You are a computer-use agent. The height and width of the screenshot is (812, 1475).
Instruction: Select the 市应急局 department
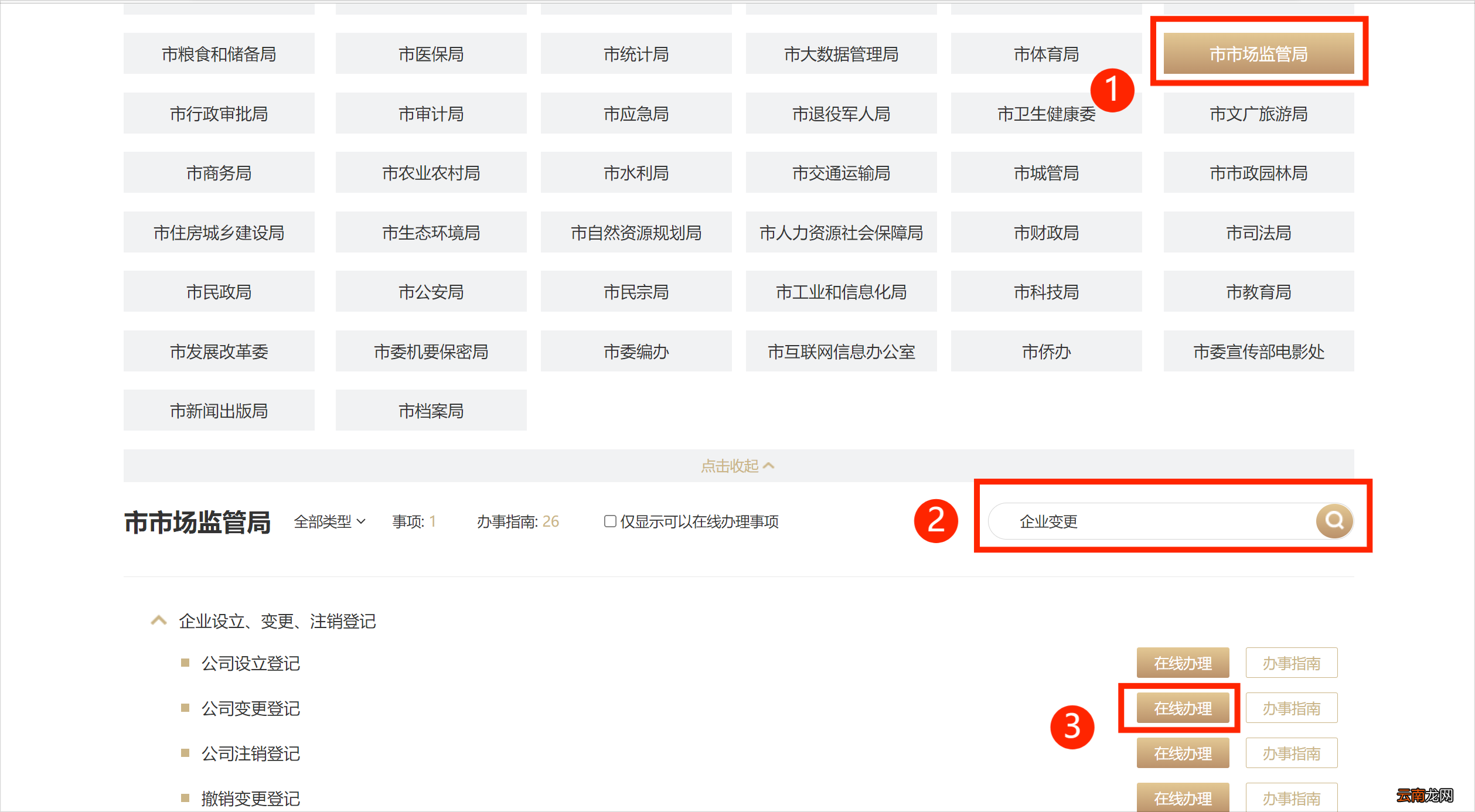click(636, 113)
